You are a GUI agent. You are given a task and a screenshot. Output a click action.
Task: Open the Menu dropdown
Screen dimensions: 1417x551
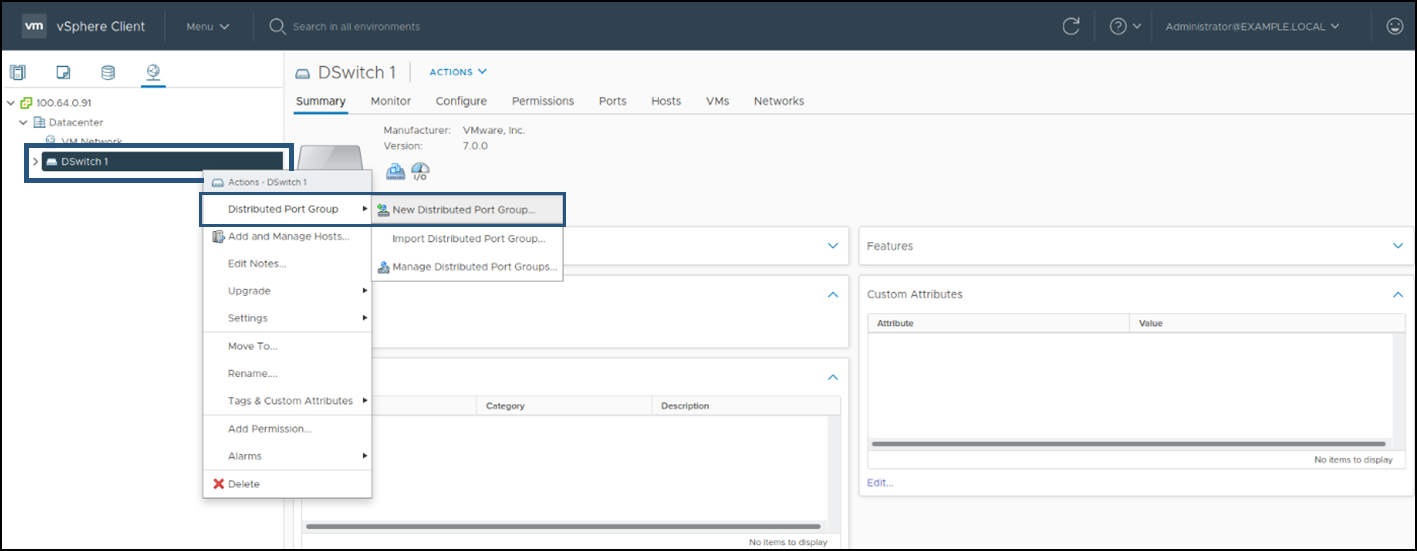[207, 26]
